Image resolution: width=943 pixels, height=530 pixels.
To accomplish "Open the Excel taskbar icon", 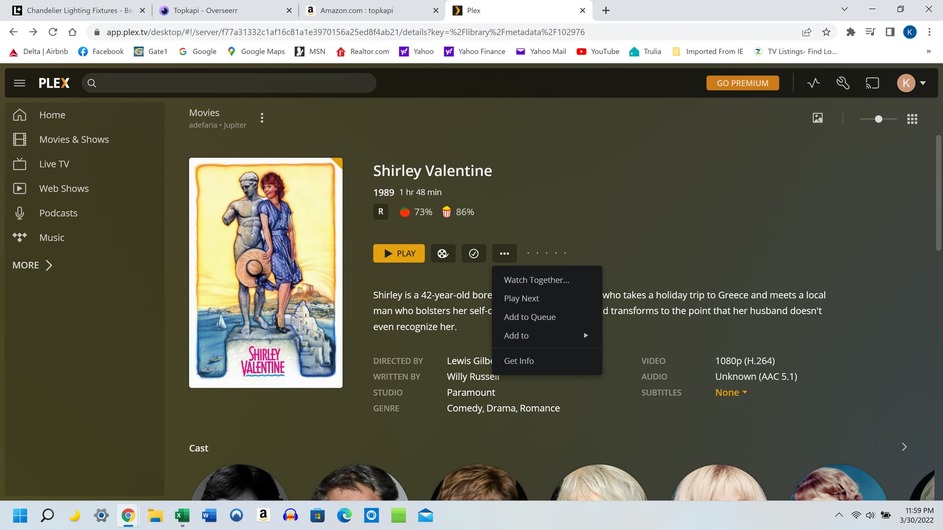I will coord(182,516).
